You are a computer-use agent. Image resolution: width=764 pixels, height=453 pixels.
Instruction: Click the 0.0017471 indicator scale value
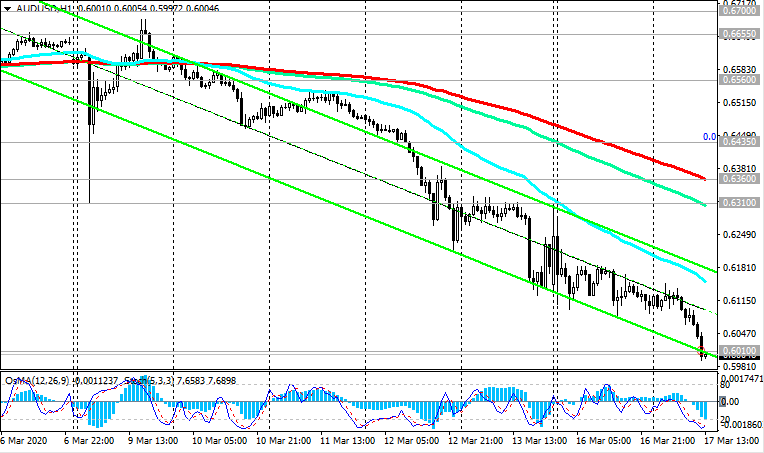tap(742, 378)
